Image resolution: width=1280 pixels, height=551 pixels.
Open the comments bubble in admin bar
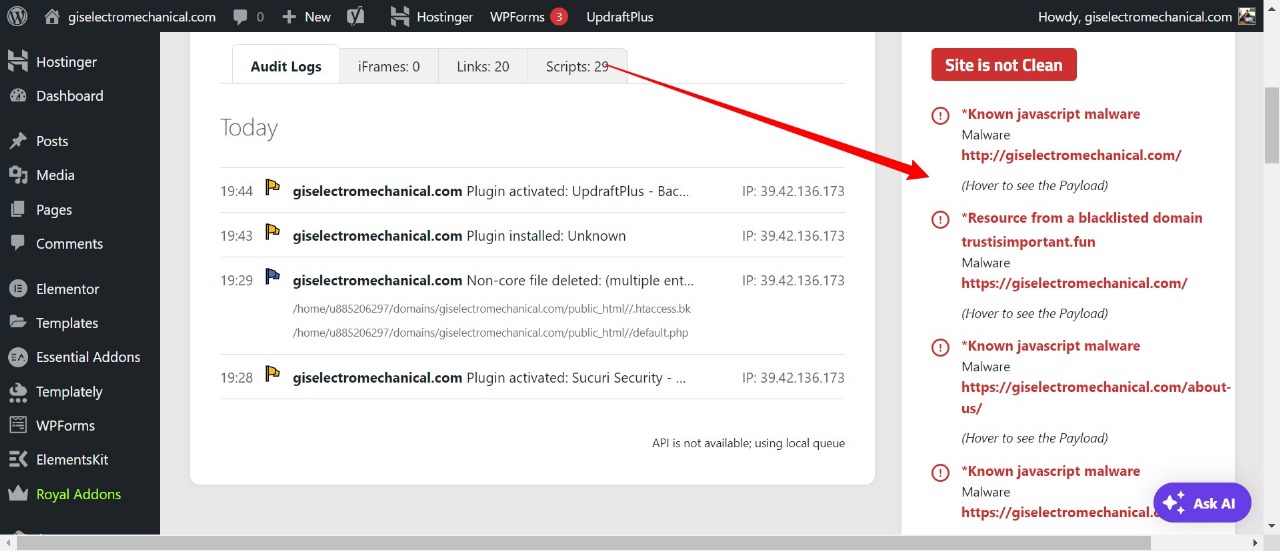pos(248,16)
